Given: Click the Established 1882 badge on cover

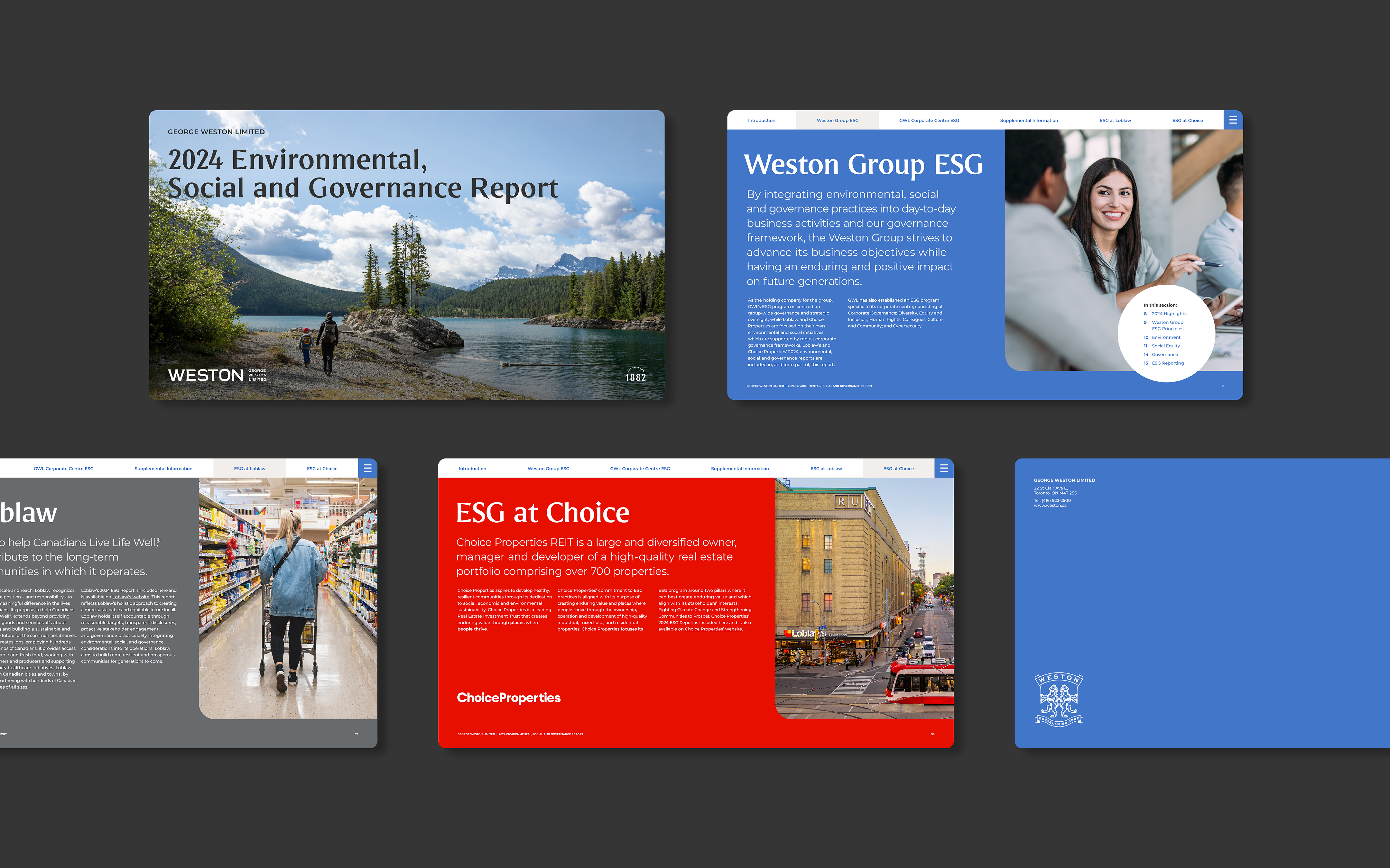Looking at the screenshot, I should 635,374.
